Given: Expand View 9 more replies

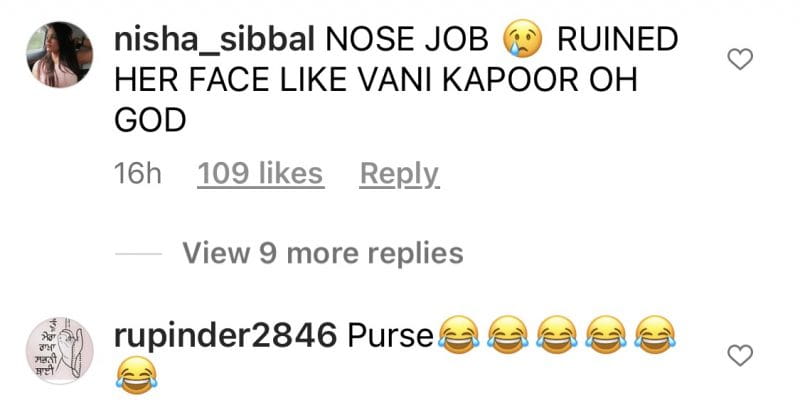Looking at the screenshot, I should coord(323,253).
